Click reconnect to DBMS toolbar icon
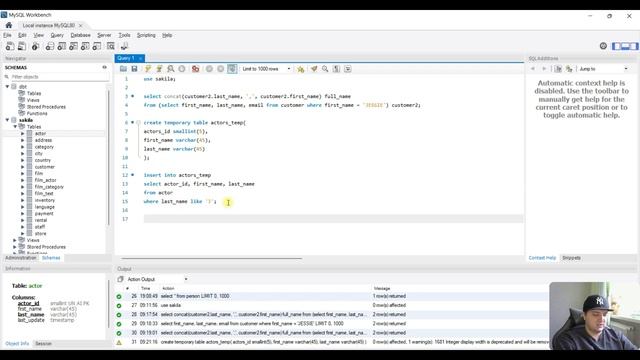The height and width of the screenshot is (360, 640). point(124,47)
